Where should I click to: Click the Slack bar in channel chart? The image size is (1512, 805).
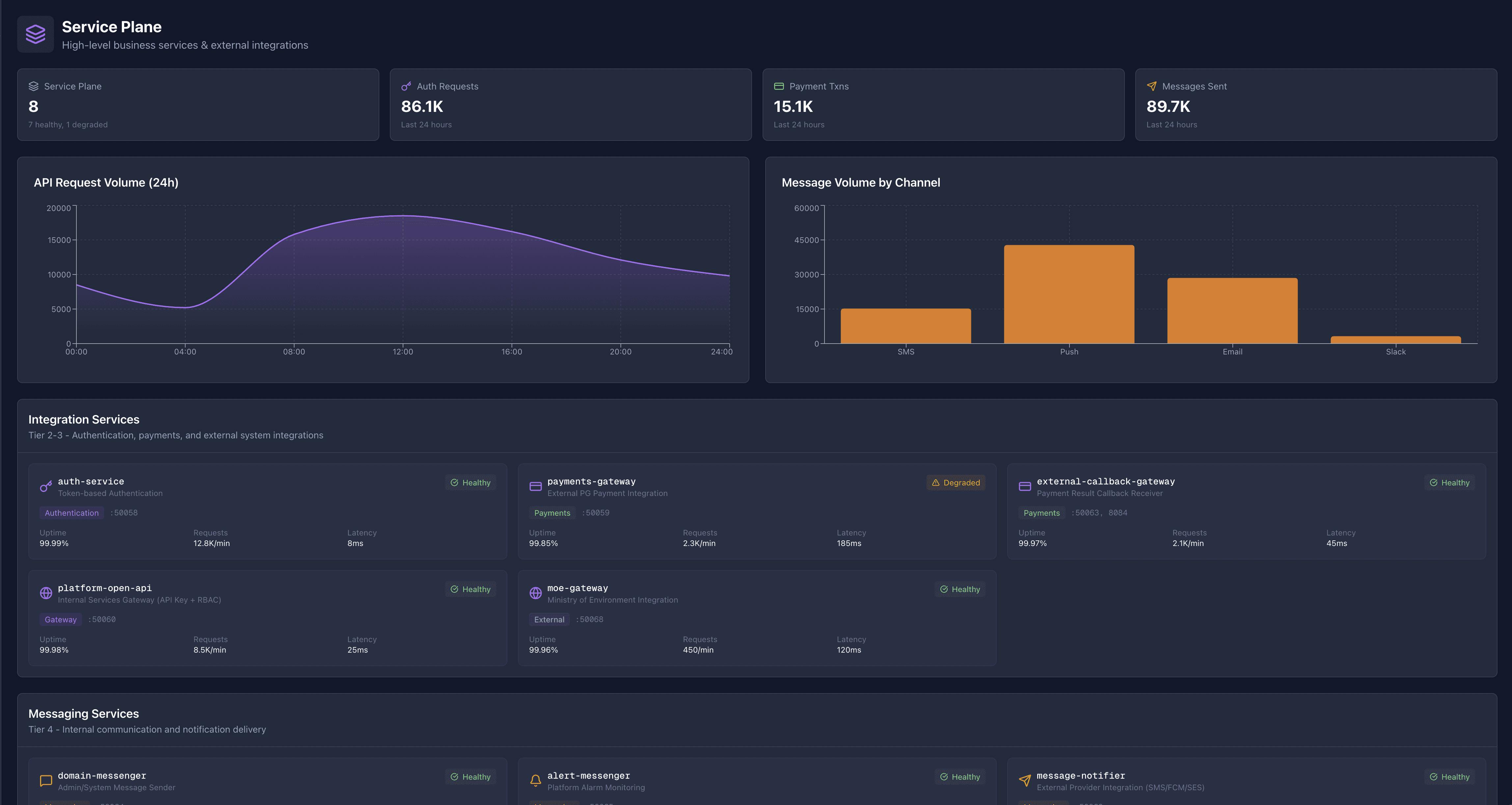pyautogui.click(x=1395, y=340)
